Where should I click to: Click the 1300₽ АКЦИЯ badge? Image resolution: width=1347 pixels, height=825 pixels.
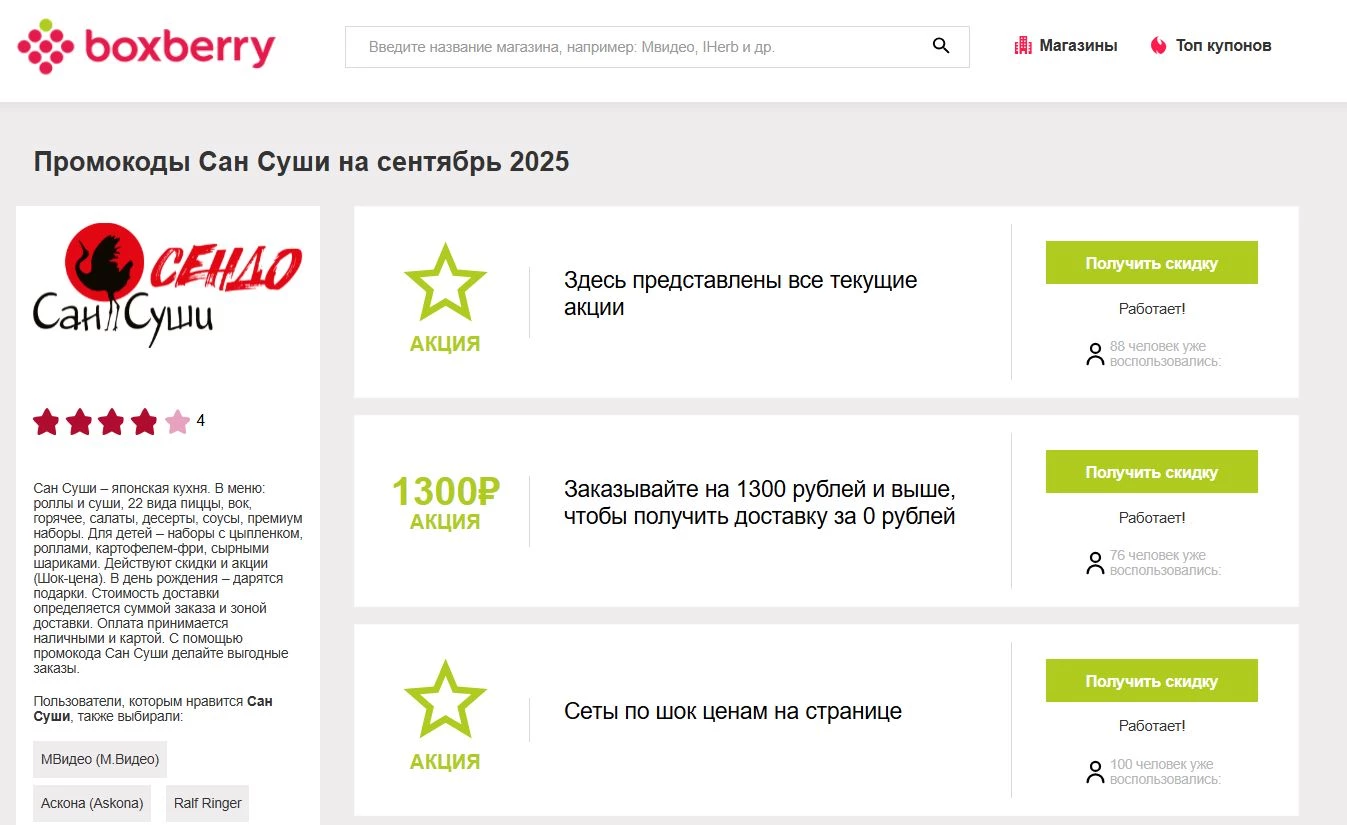(444, 500)
